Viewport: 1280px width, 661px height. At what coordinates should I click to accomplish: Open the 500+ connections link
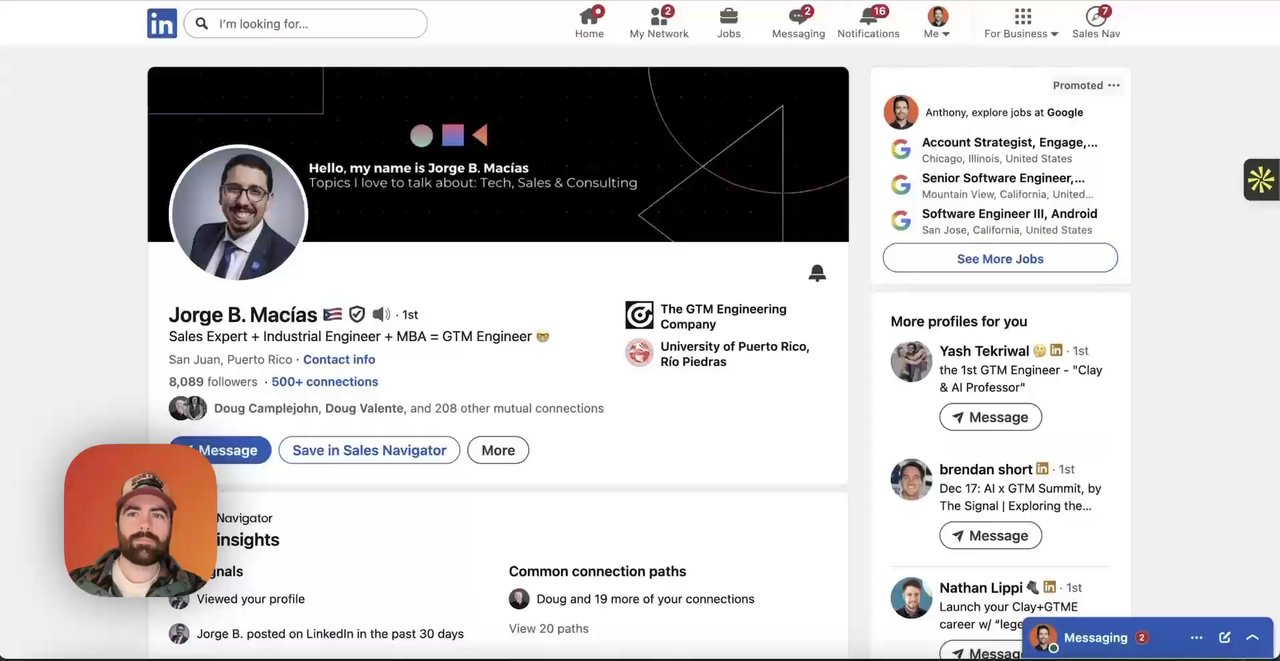(x=325, y=381)
